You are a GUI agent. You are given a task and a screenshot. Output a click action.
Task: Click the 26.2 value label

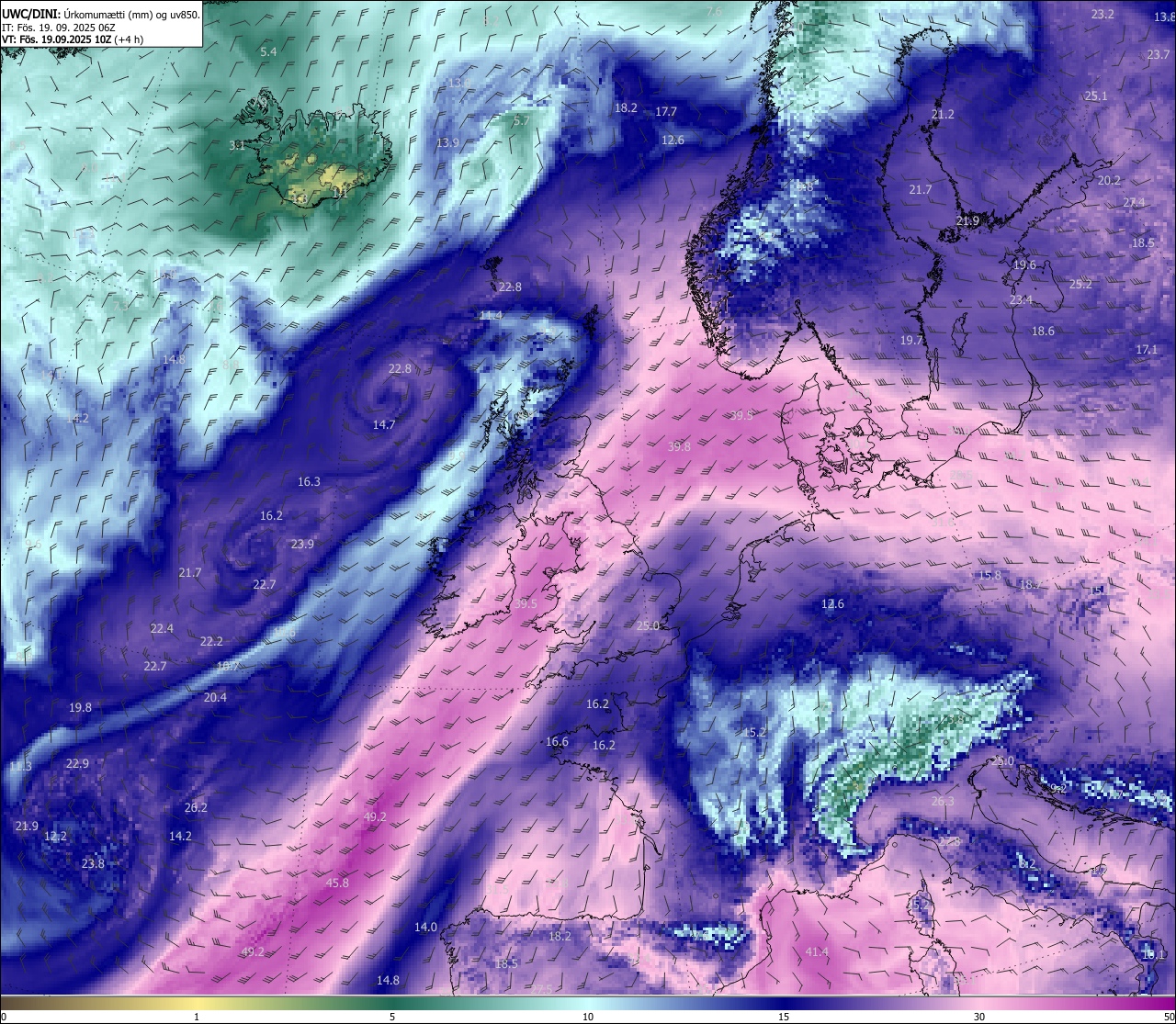click(196, 807)
